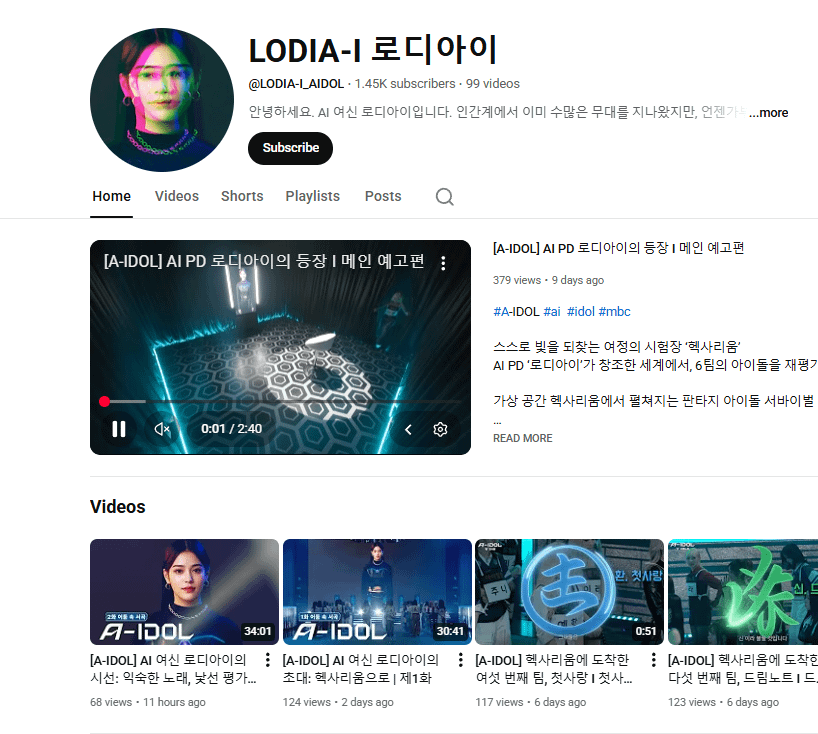Open options for the 첫사랑 video
This screenshot has width=818, height=734.
653,659
